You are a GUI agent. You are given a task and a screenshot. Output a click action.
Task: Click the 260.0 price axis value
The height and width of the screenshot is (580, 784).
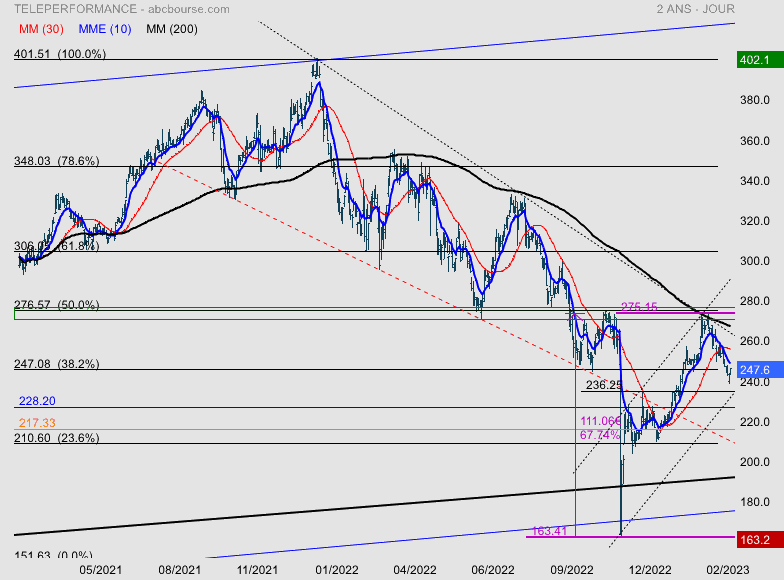pyautogui.click(x=754, y=341)
